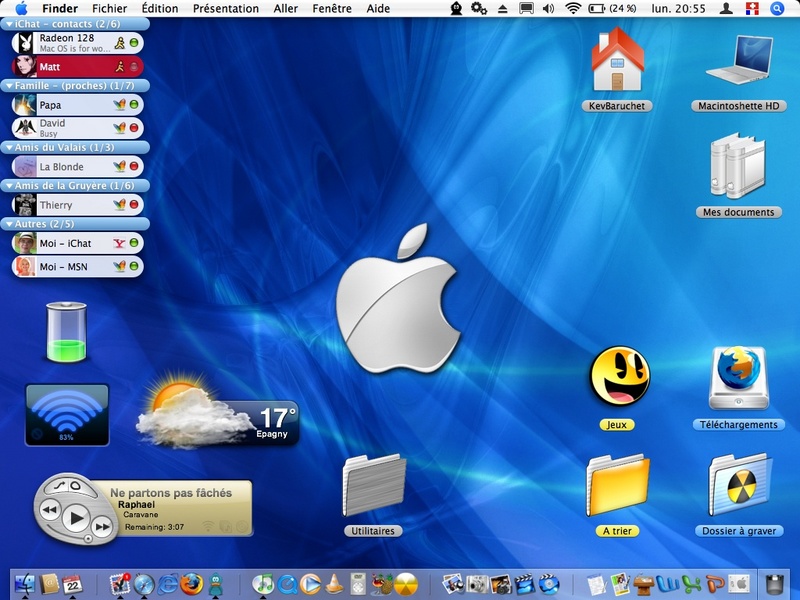Skip to next track in music widget

click(x=103, y=526)
